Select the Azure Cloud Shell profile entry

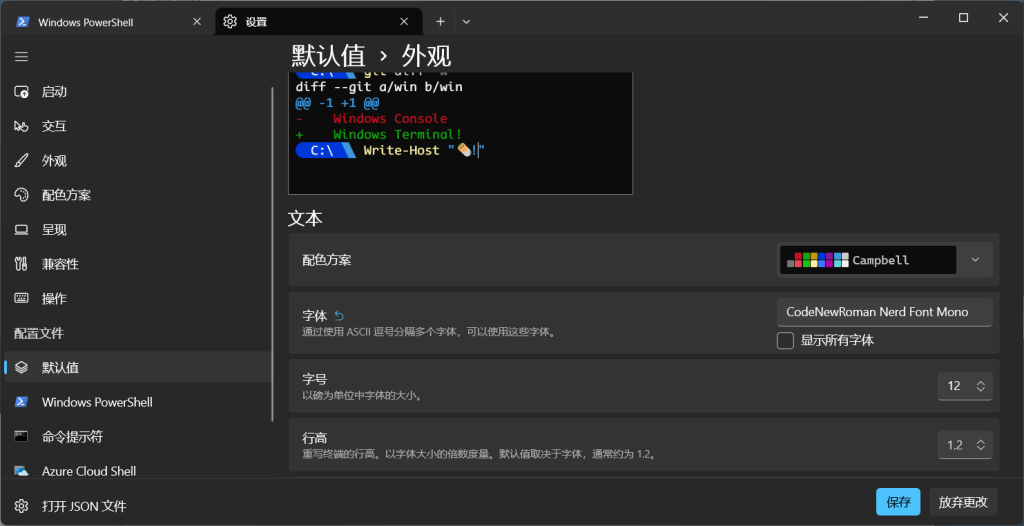[x=137, y=470]
